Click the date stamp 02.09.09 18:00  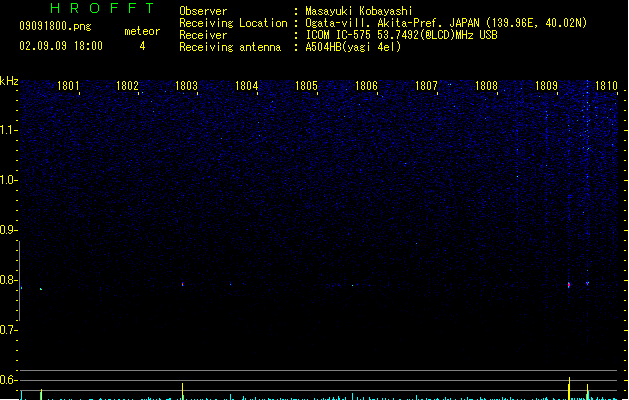click(61, 46)
